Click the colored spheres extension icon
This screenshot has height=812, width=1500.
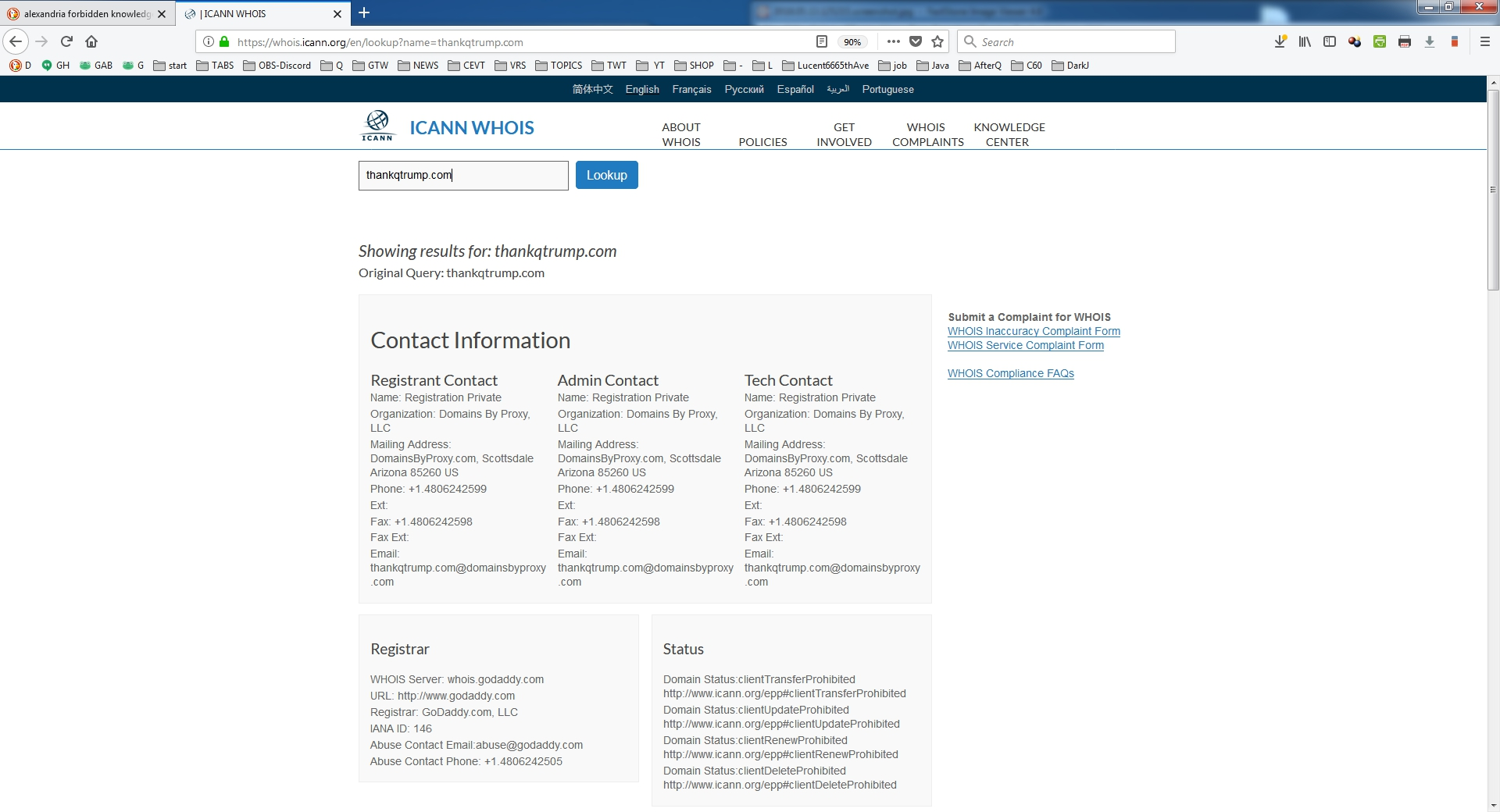tap(1355, 41)
